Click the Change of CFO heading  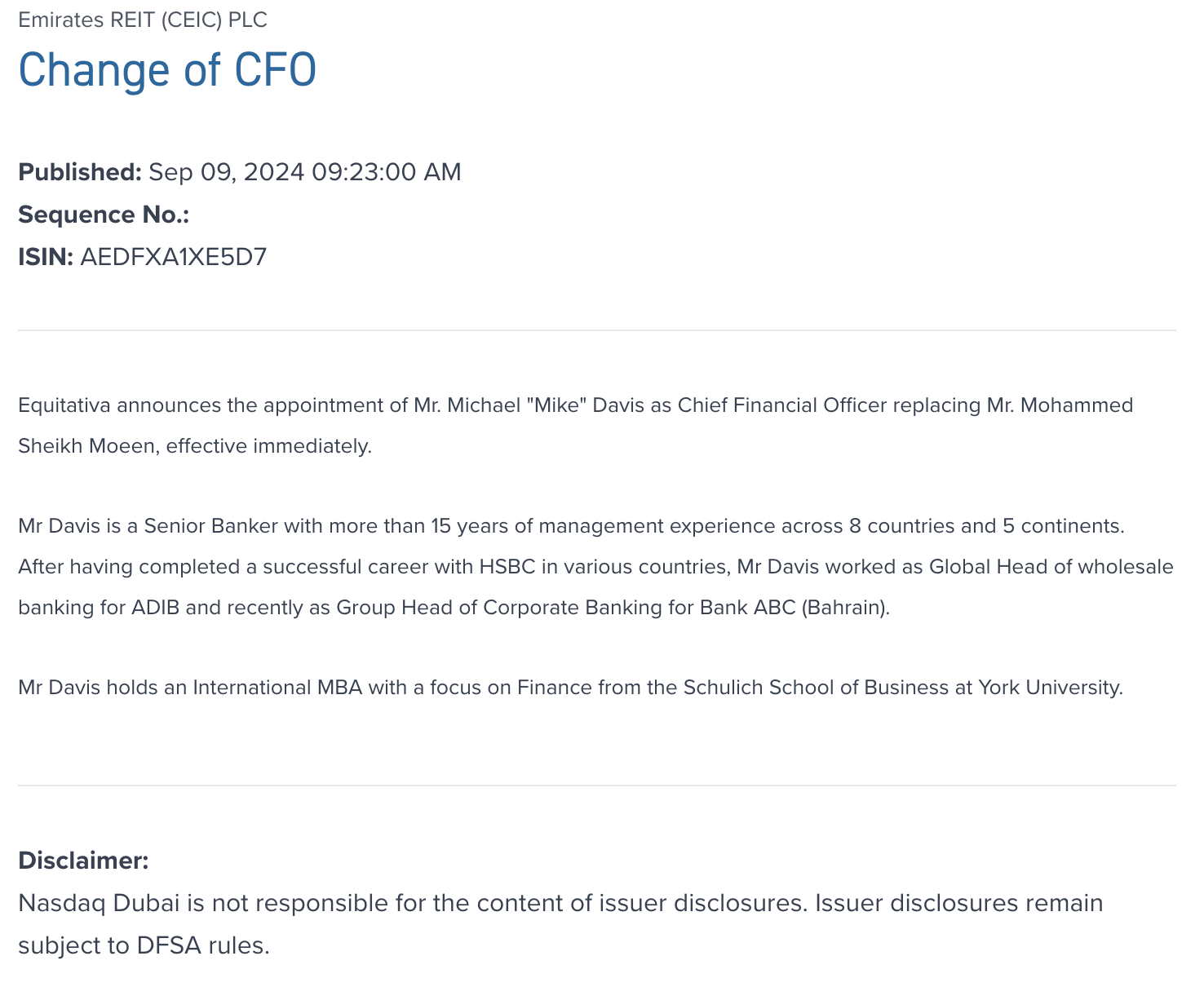point(167,70)
